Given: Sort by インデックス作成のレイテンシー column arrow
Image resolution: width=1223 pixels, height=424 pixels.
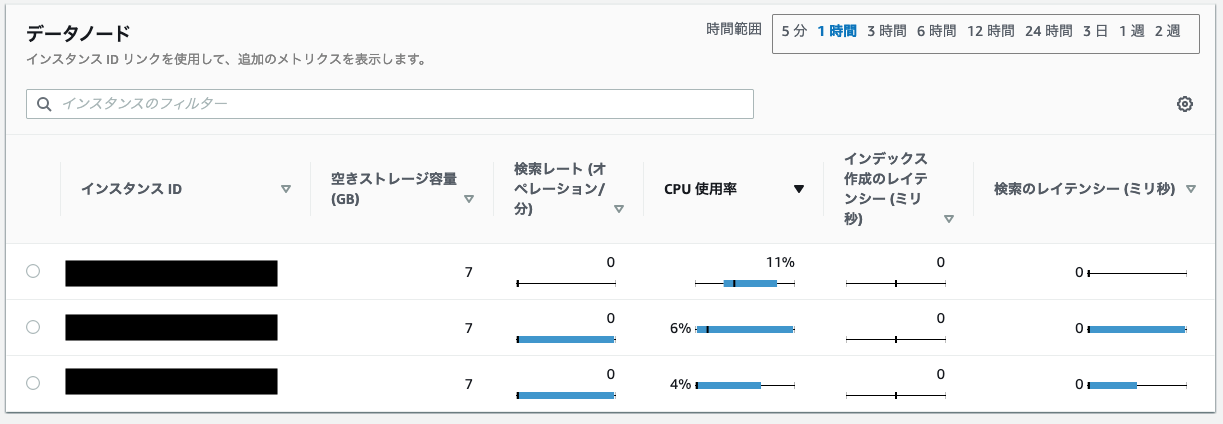Looking at the screenshot, I should [949, 219].
